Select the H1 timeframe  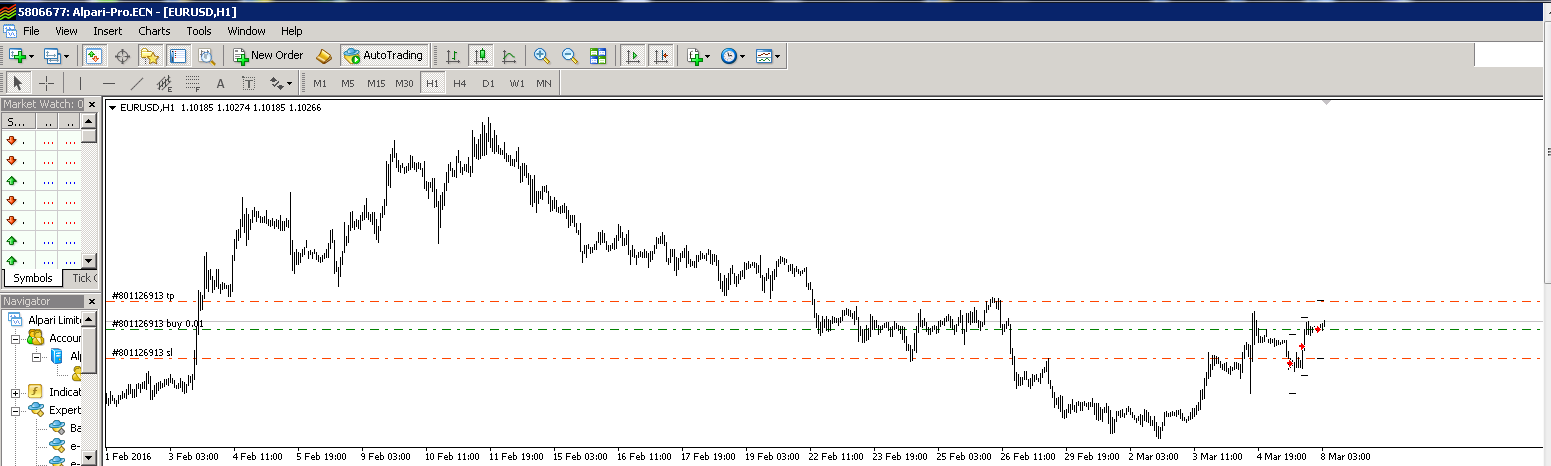coord(432,83)
